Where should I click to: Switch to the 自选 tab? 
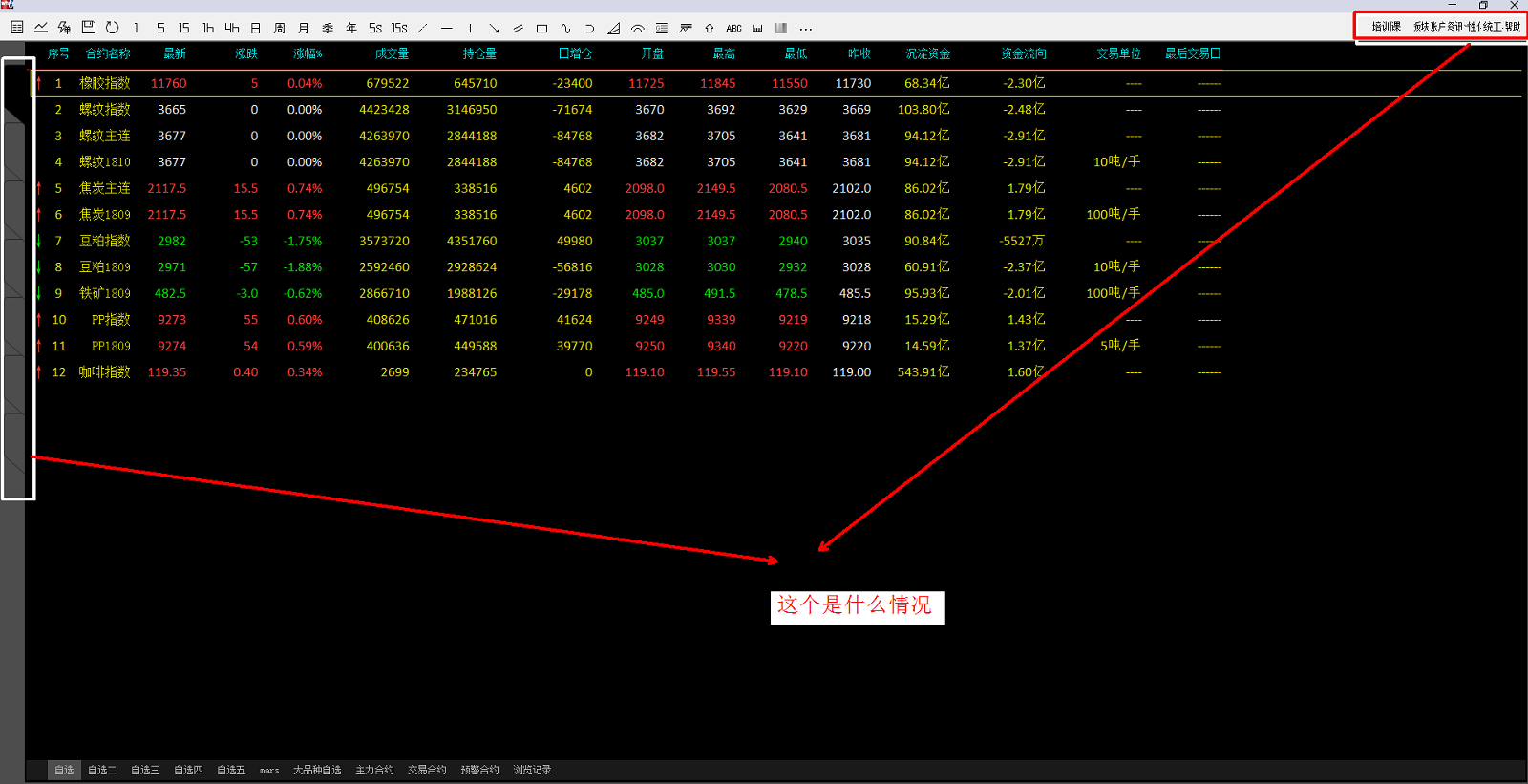tap(64, 770)
